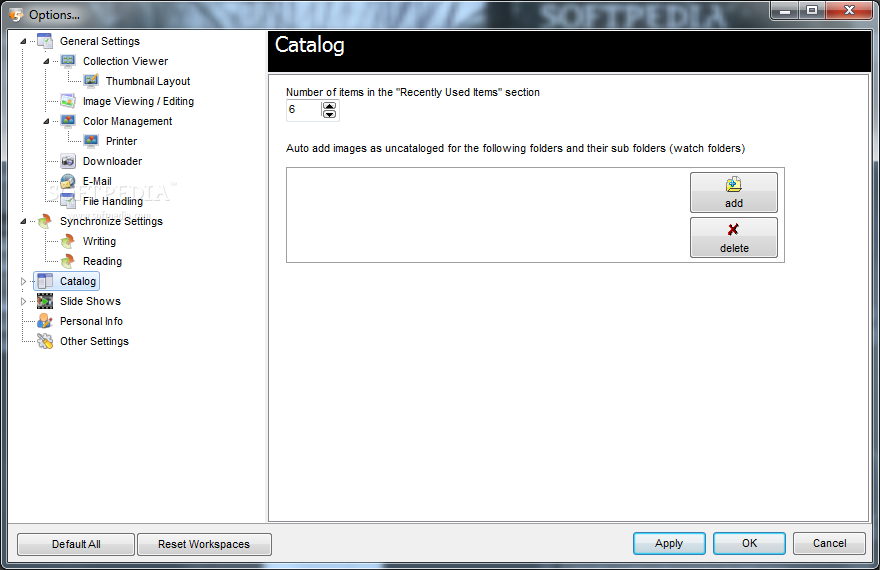Select the Printer settings entry
The image size is (880, 570).
(x=121, y=141)
